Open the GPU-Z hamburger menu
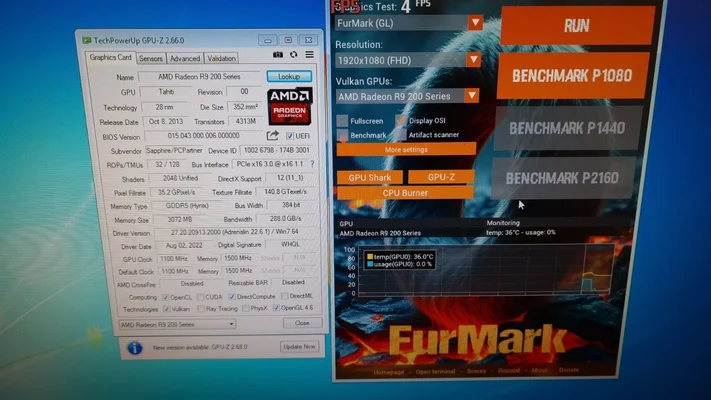Viewport: 711px width, 400px height. pos(310,56)
